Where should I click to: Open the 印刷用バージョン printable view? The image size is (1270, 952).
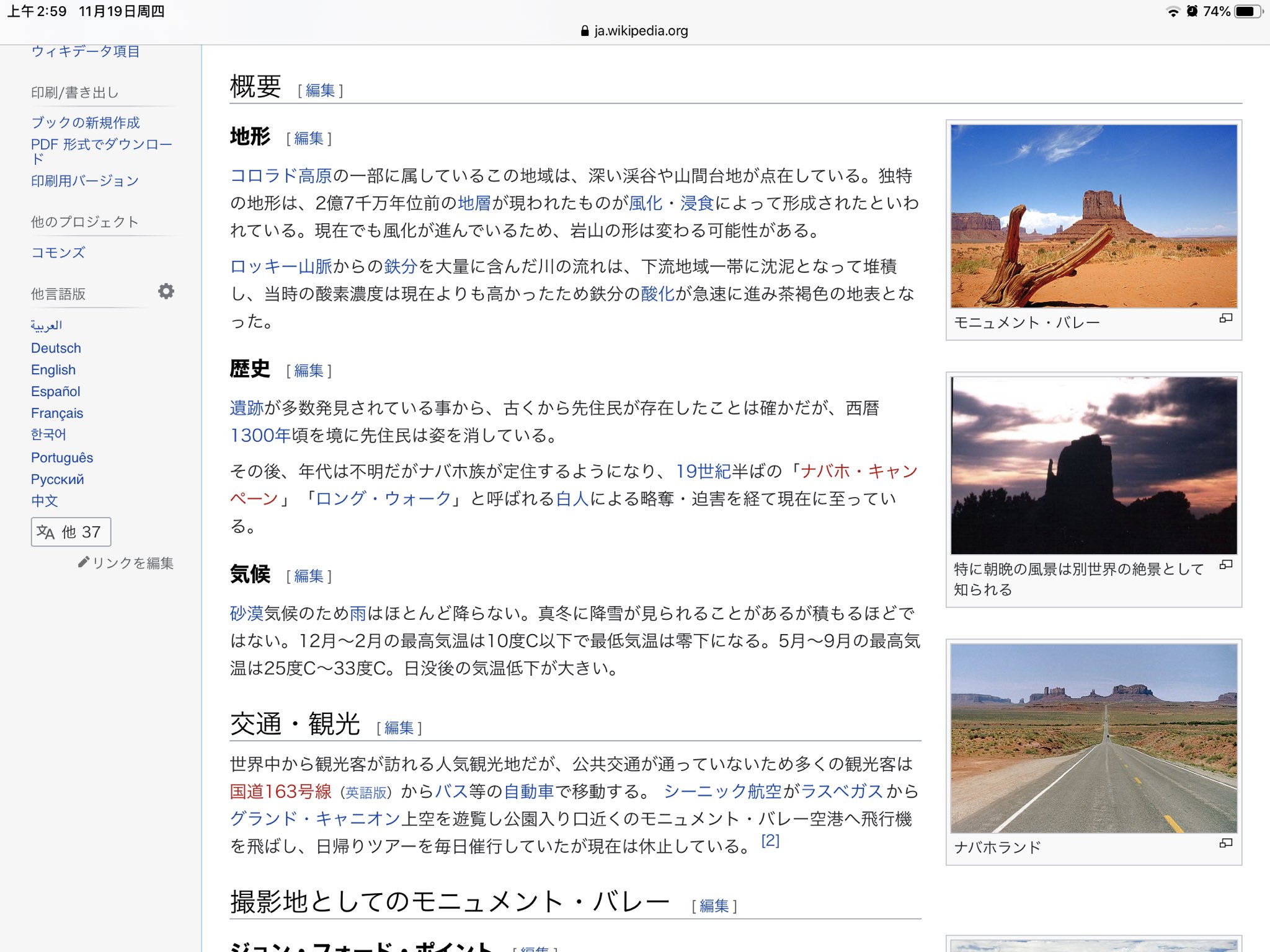[84, 180]
